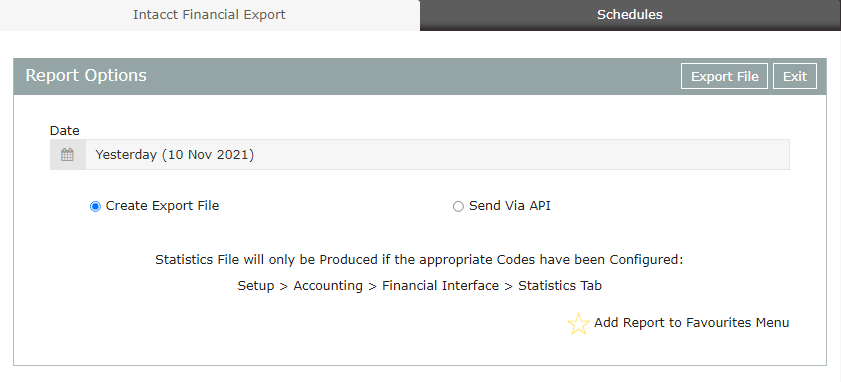This screenshot has height=382, width=841.
Task: Click the Statistics File notice text
Action: 419,260
